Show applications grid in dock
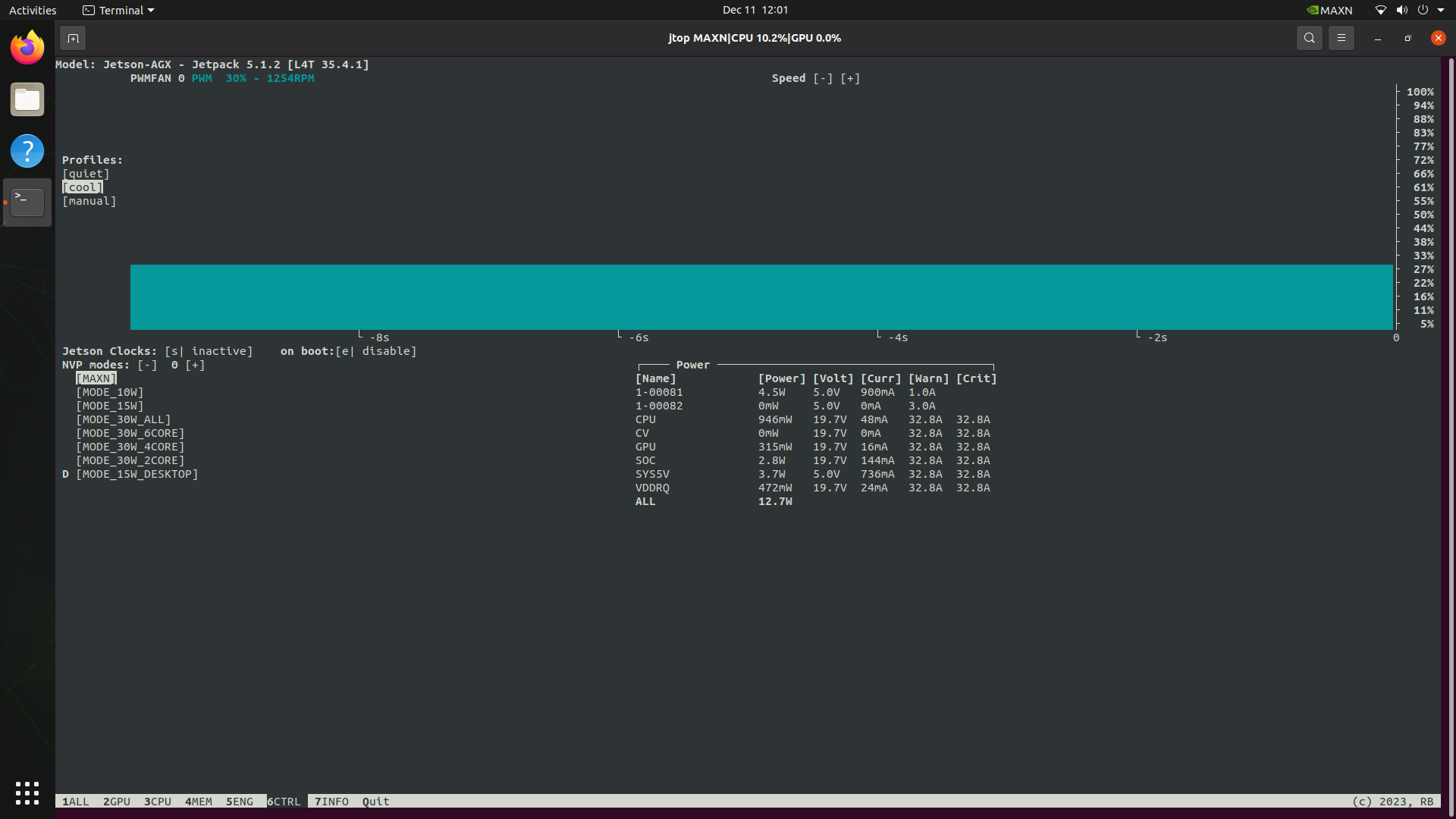 [x=27, y=793]
